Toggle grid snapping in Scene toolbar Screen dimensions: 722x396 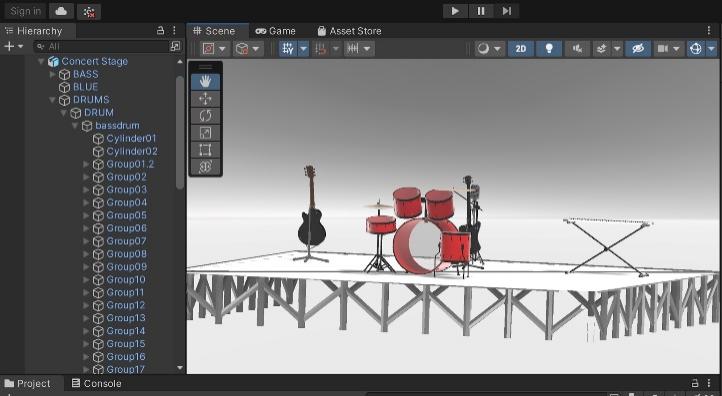321,48
